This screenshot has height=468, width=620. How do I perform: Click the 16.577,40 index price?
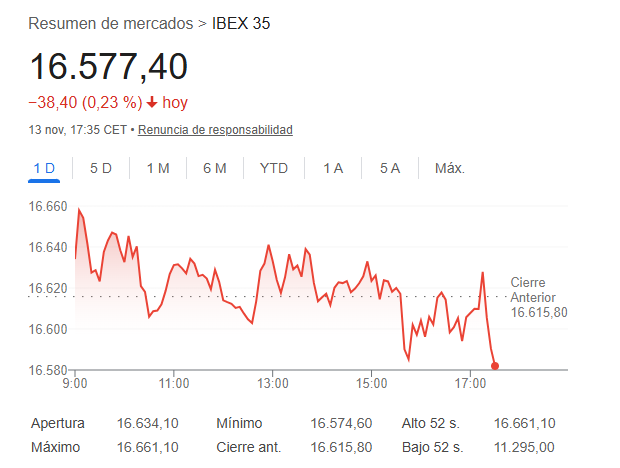(x=108, y=67)
